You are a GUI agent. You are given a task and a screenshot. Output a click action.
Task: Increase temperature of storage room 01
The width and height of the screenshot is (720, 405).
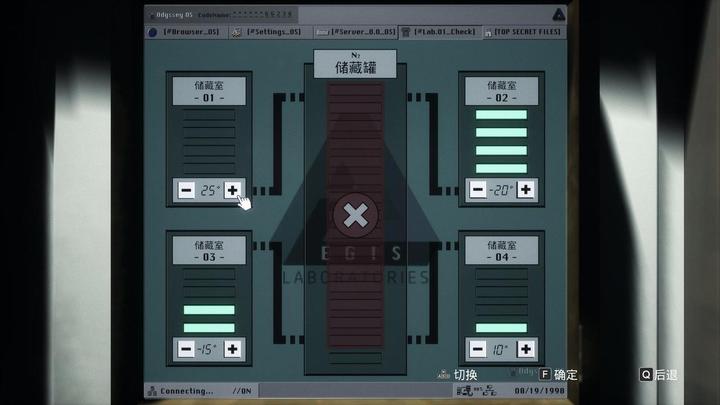pos(232,190)
